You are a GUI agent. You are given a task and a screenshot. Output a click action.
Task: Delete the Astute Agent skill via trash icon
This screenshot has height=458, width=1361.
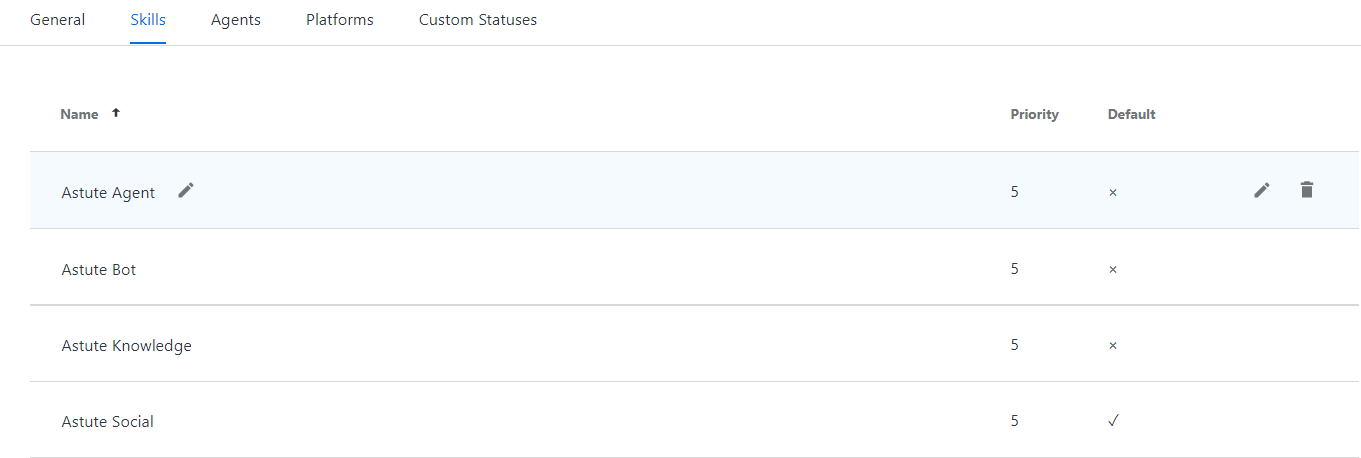point(1306,190)
